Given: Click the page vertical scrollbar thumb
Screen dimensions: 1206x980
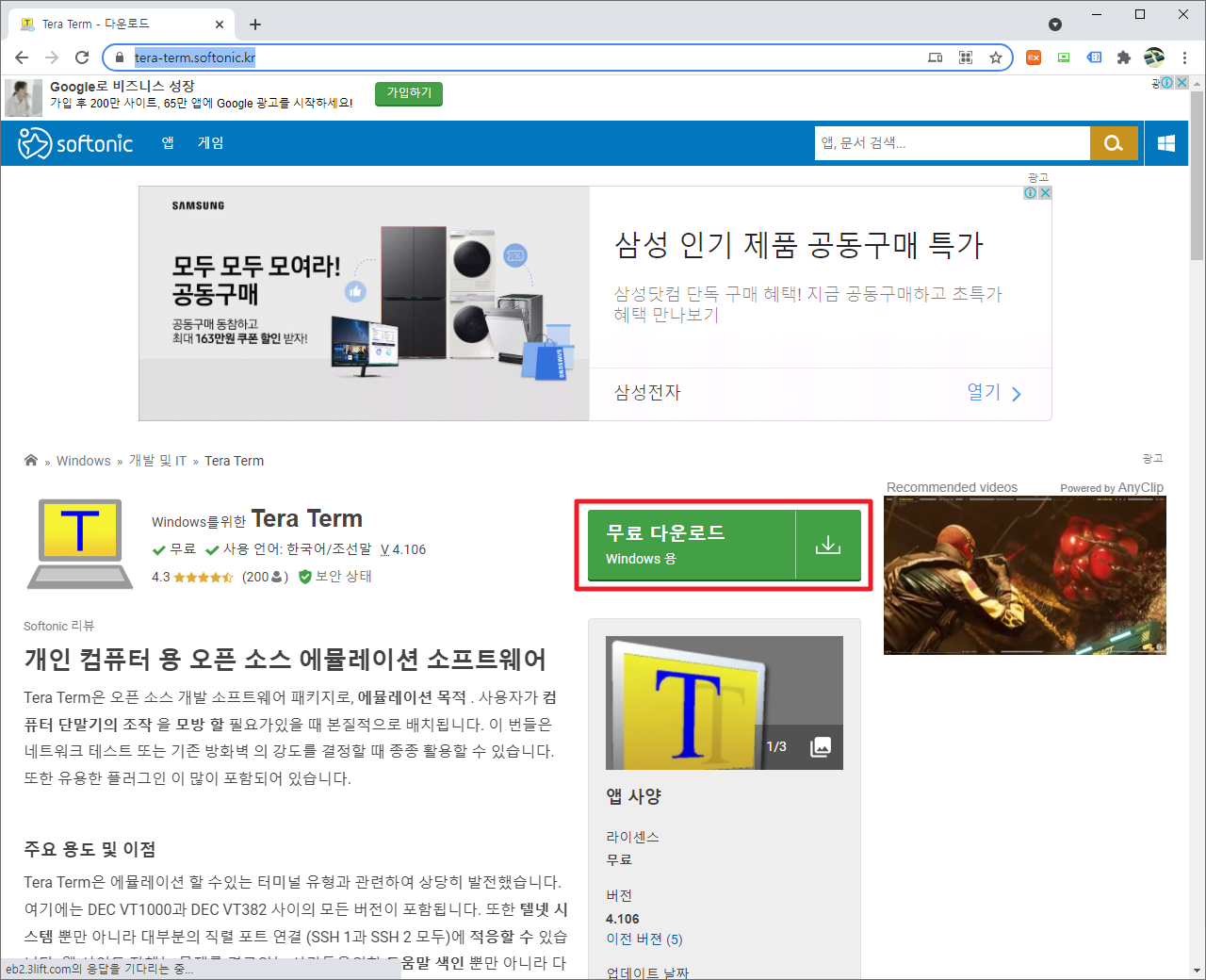Looking at the screenshot, I should pyautogui.click(x=1198, y=177).
